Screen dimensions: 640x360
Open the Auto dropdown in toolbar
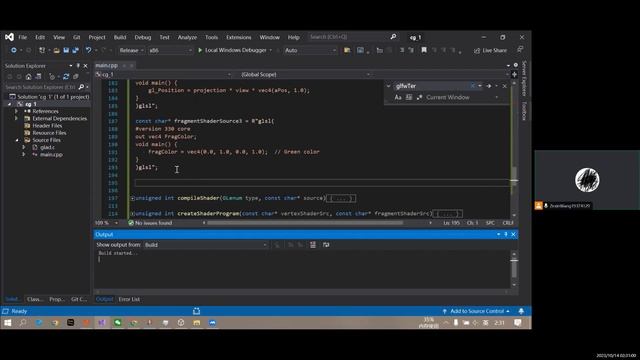pyautogui.click(x=310, y=50)
